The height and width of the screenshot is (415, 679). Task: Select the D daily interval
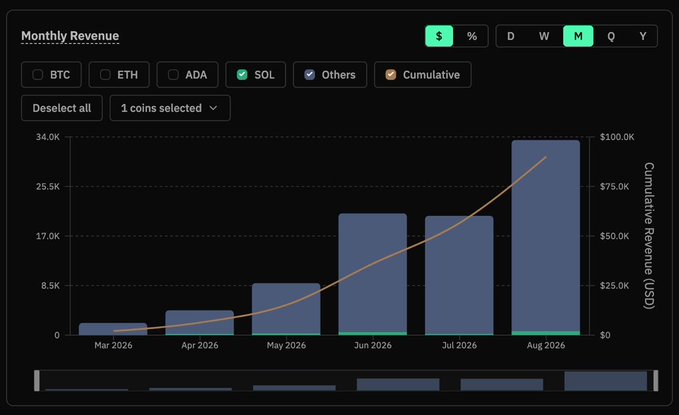tap(511, 36)
